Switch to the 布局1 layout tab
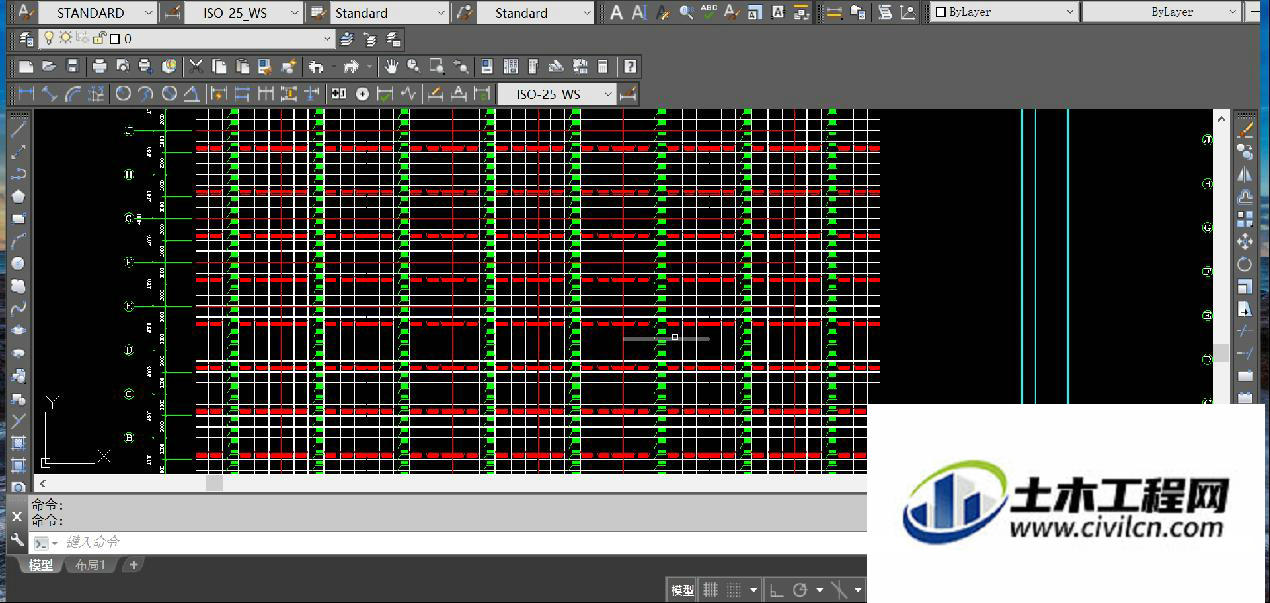This screenshot has width=1270, height=603. (x=90, y=565)
